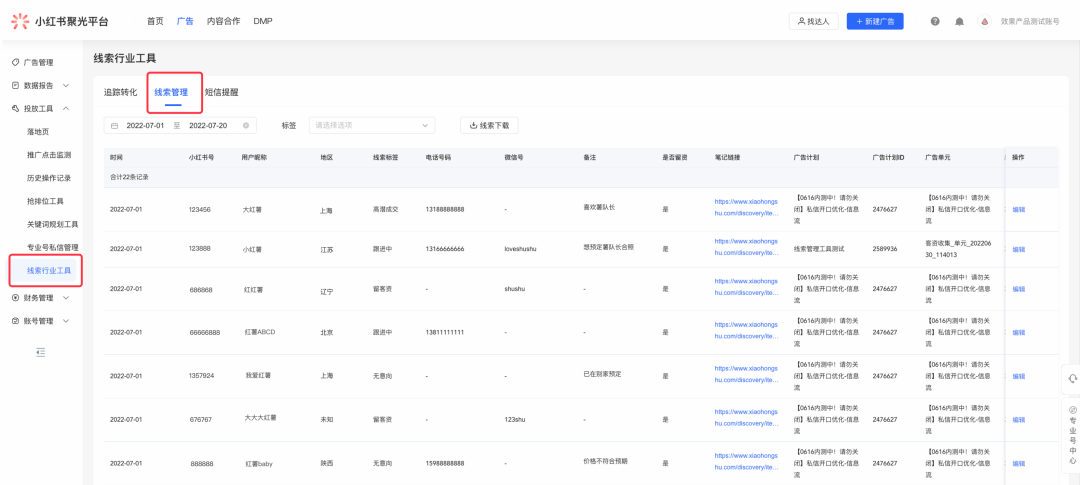This screenshot has height=485, width=1080.
Task: Click the 找达人 button
Action: [x=813, y=21]
